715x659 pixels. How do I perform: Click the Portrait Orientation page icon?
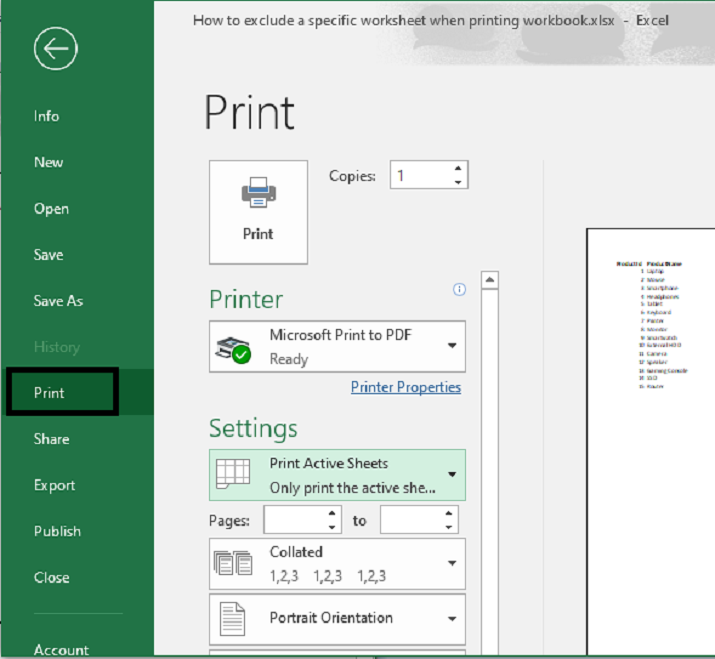pos(233,618)
